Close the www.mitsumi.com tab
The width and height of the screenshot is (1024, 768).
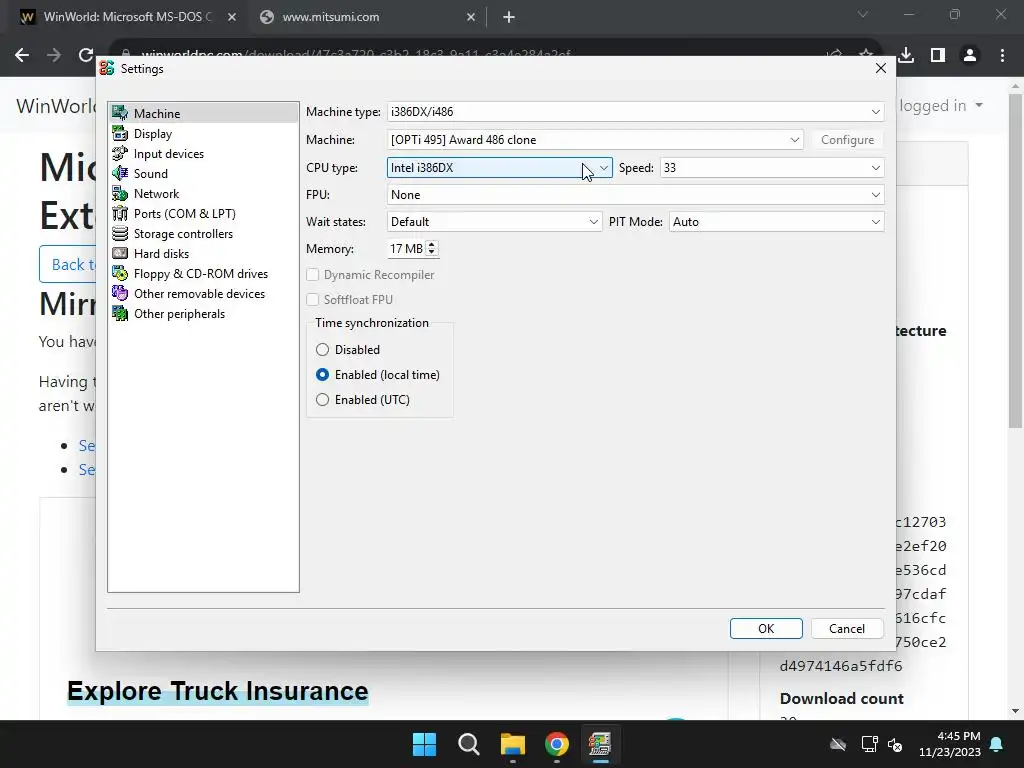[x=471, y=17]
